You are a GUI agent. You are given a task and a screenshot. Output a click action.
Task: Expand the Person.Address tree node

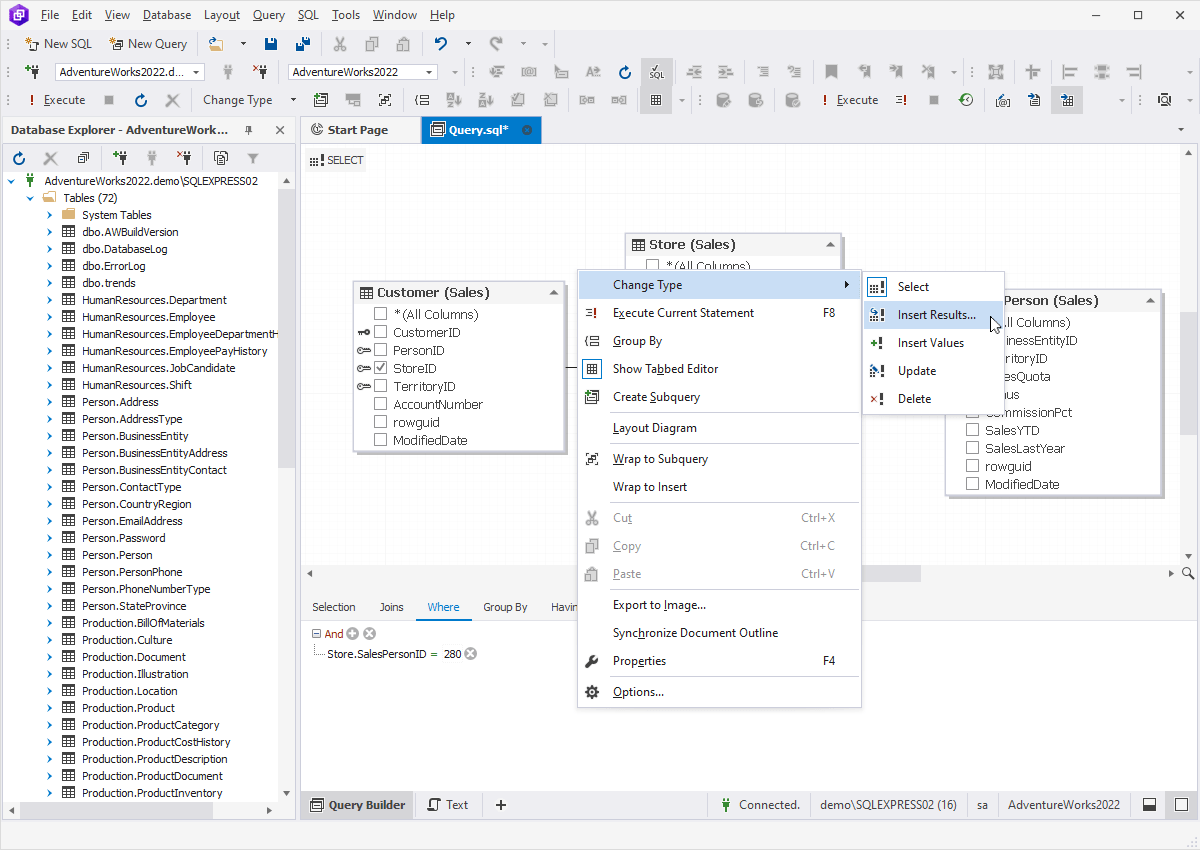pos(49,402)
